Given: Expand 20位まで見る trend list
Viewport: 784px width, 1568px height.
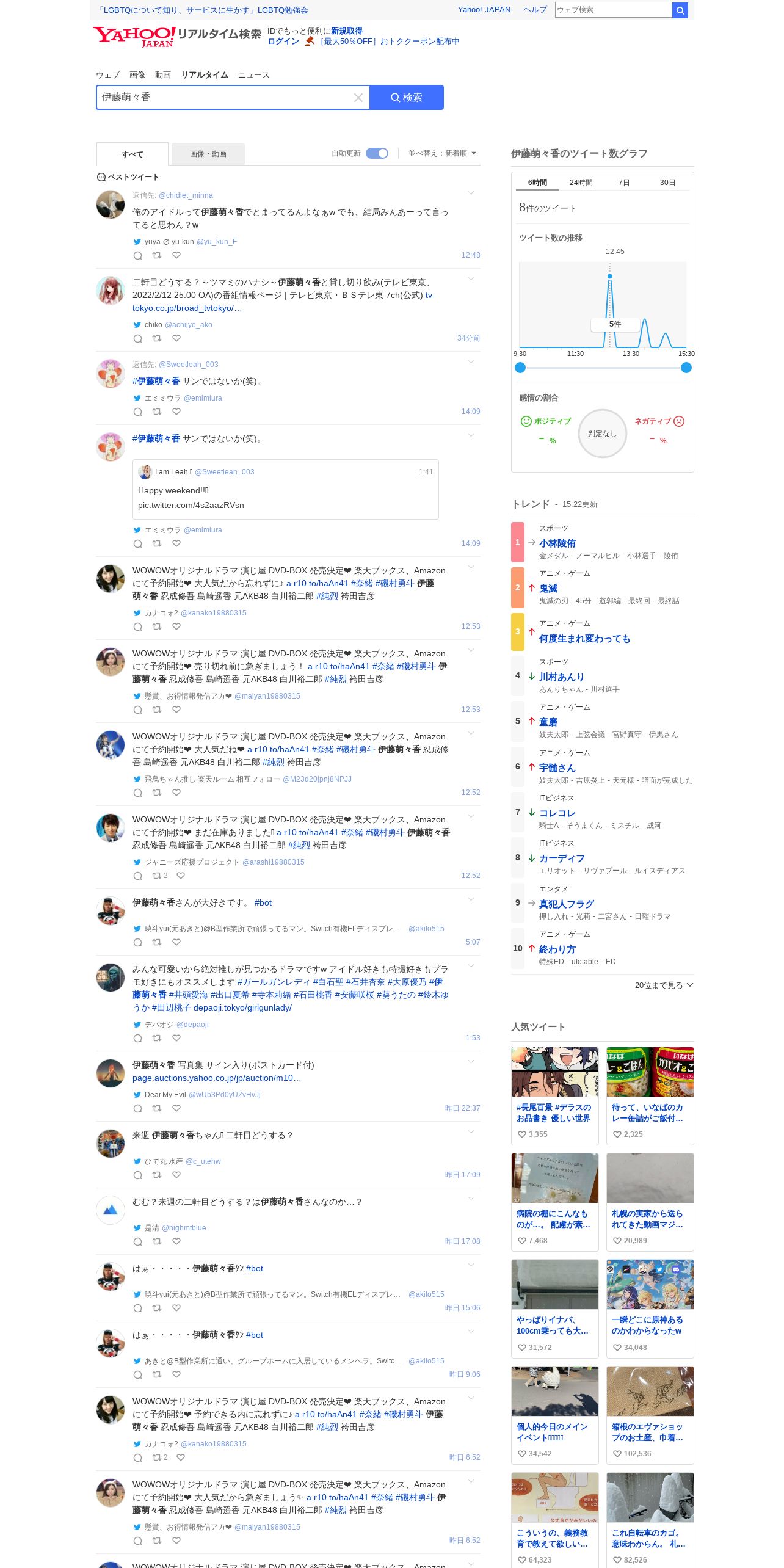Looking at the screenshot, I should 664,985.
